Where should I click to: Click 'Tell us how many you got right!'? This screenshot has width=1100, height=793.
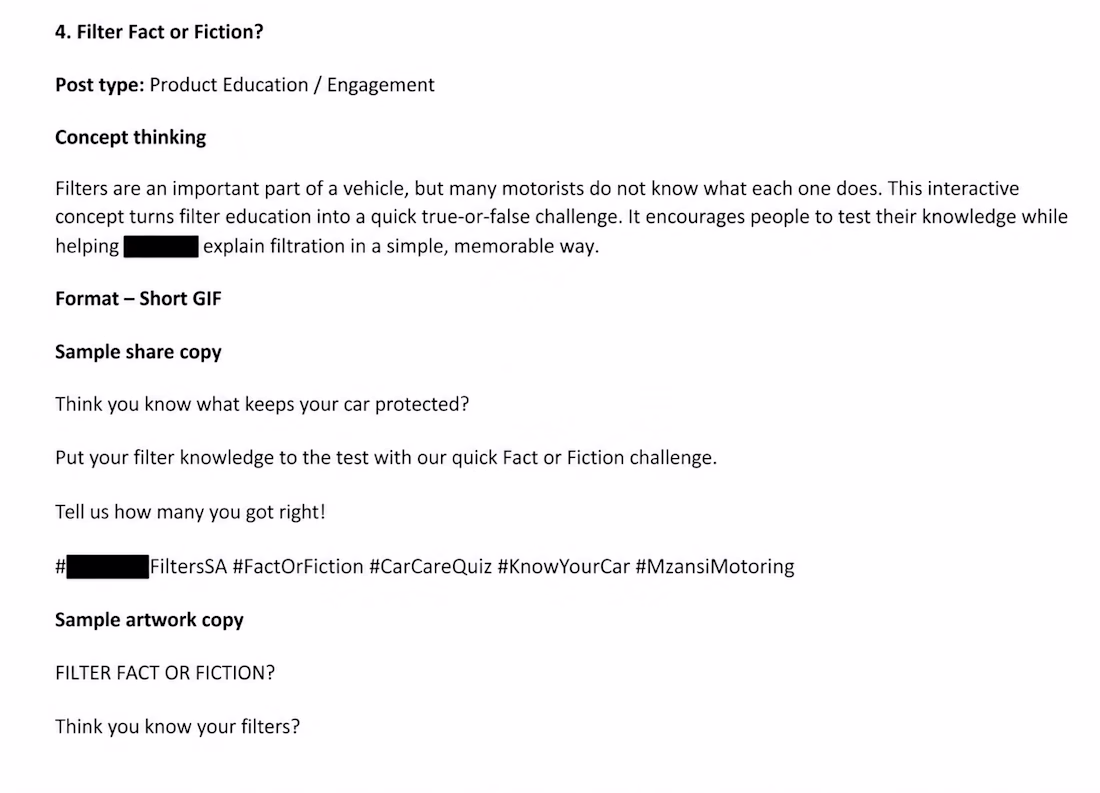tap(190, 512)
